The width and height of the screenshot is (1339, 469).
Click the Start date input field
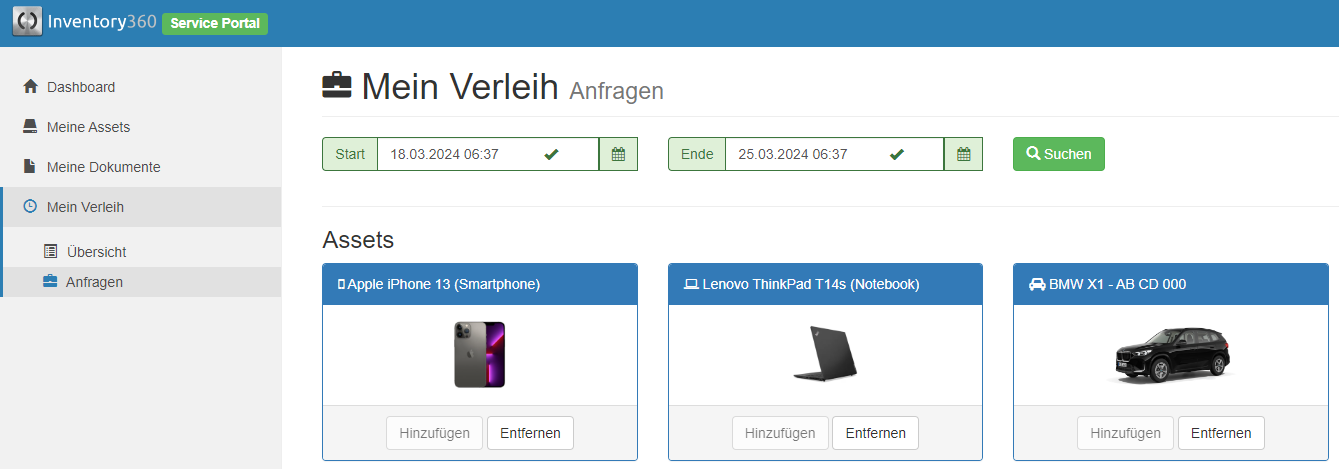click(x=487, y=154)
